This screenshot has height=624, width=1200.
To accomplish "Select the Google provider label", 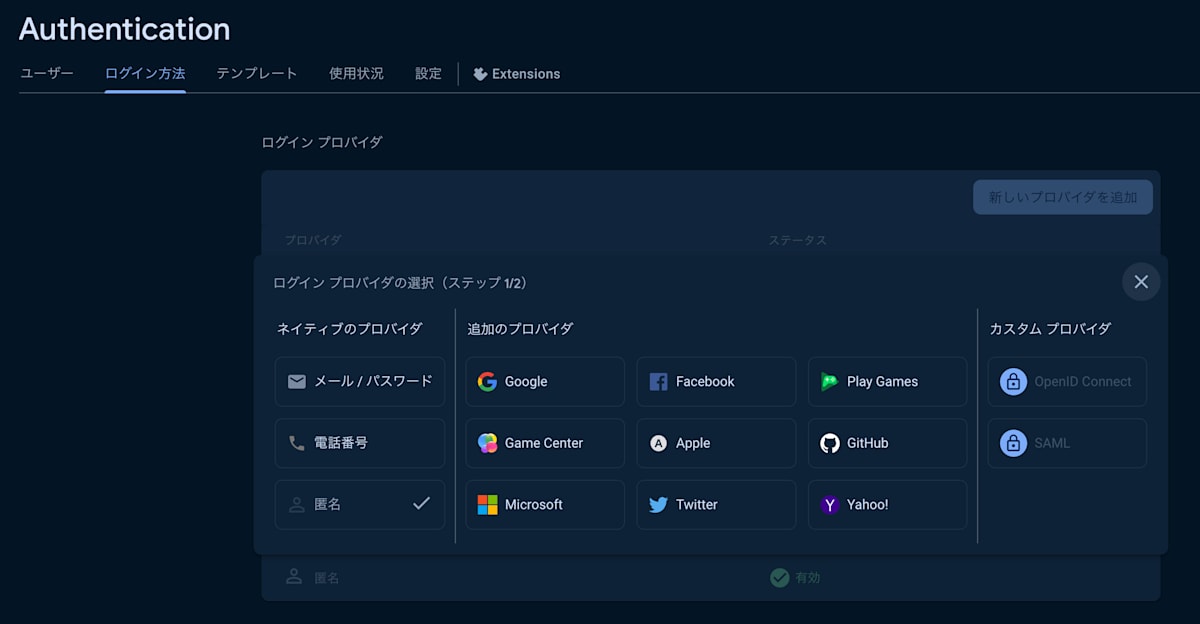I will coord(526,382).
